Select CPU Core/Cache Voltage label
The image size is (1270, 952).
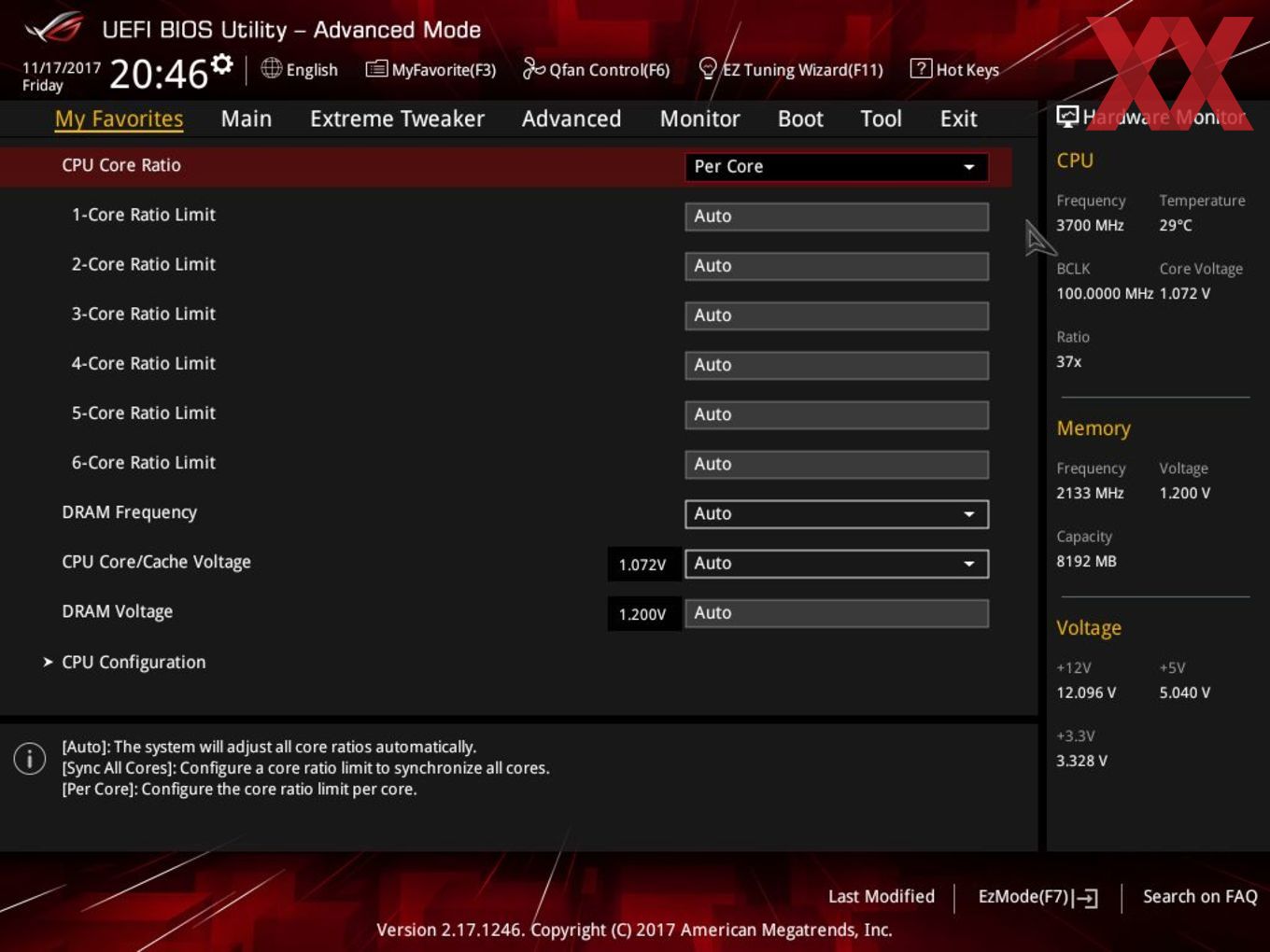[x=156, y=562]
